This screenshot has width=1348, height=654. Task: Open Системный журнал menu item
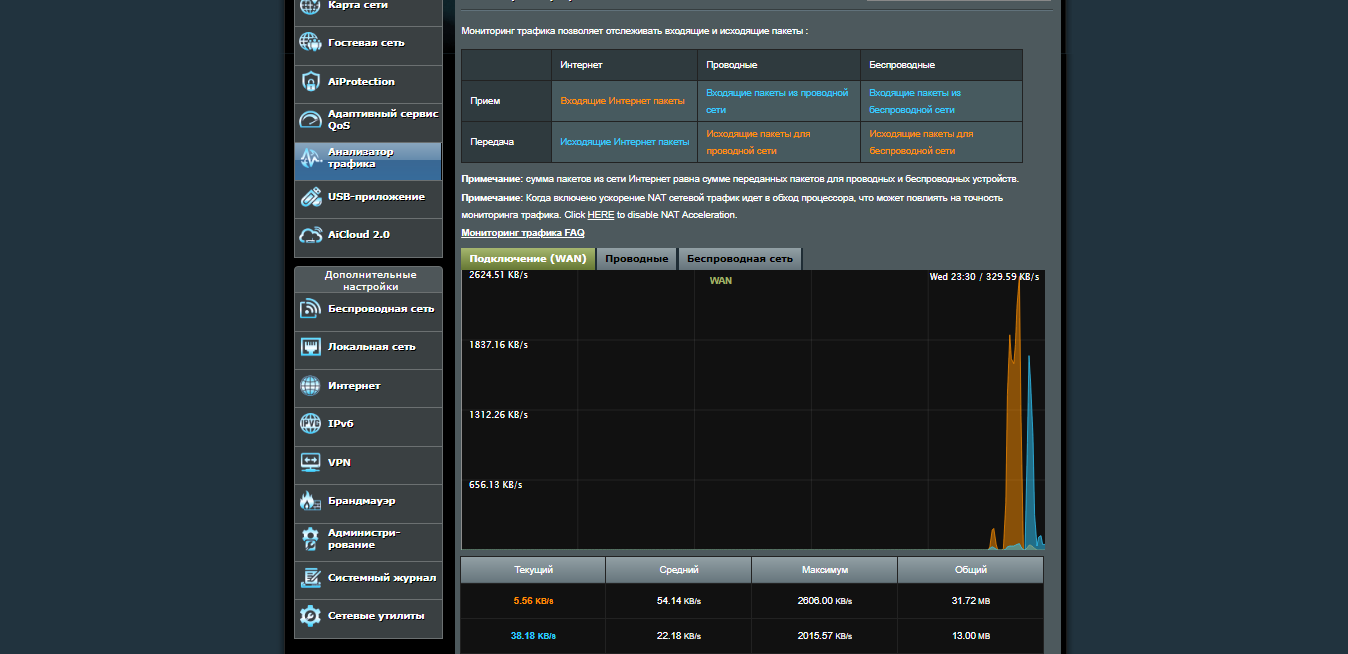pos(381,578)
